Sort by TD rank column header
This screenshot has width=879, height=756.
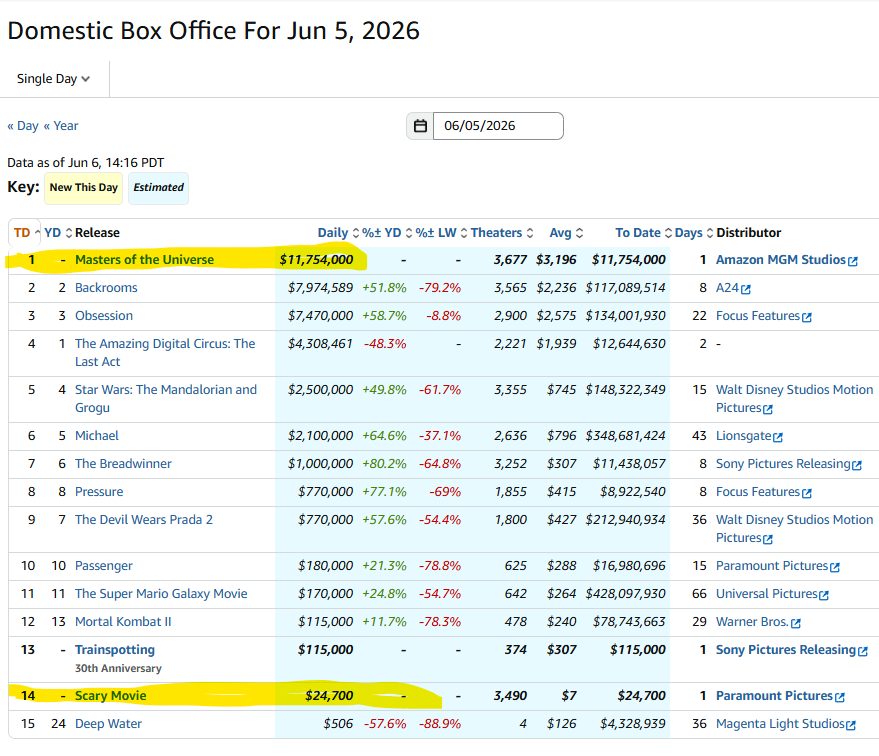click(x=26, y=233)
